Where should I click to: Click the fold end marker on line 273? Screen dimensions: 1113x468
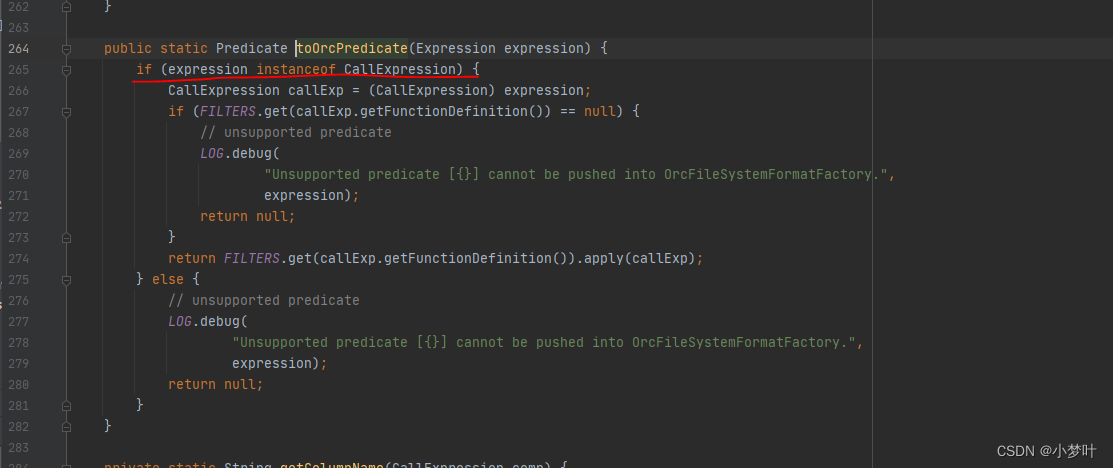[x=66, y=238]
